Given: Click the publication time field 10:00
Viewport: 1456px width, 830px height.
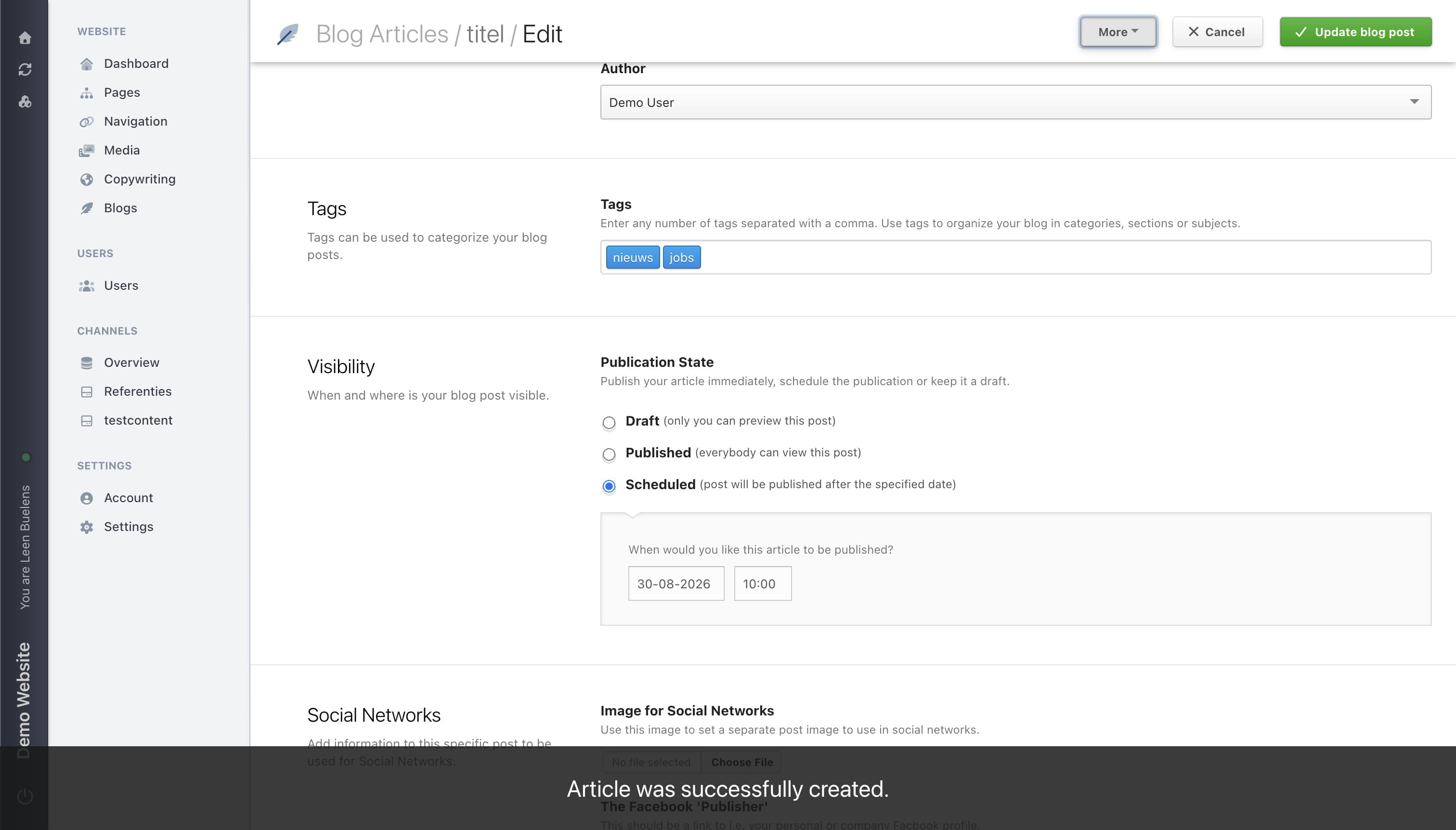Looking at the screenshot, I should 762,584.
